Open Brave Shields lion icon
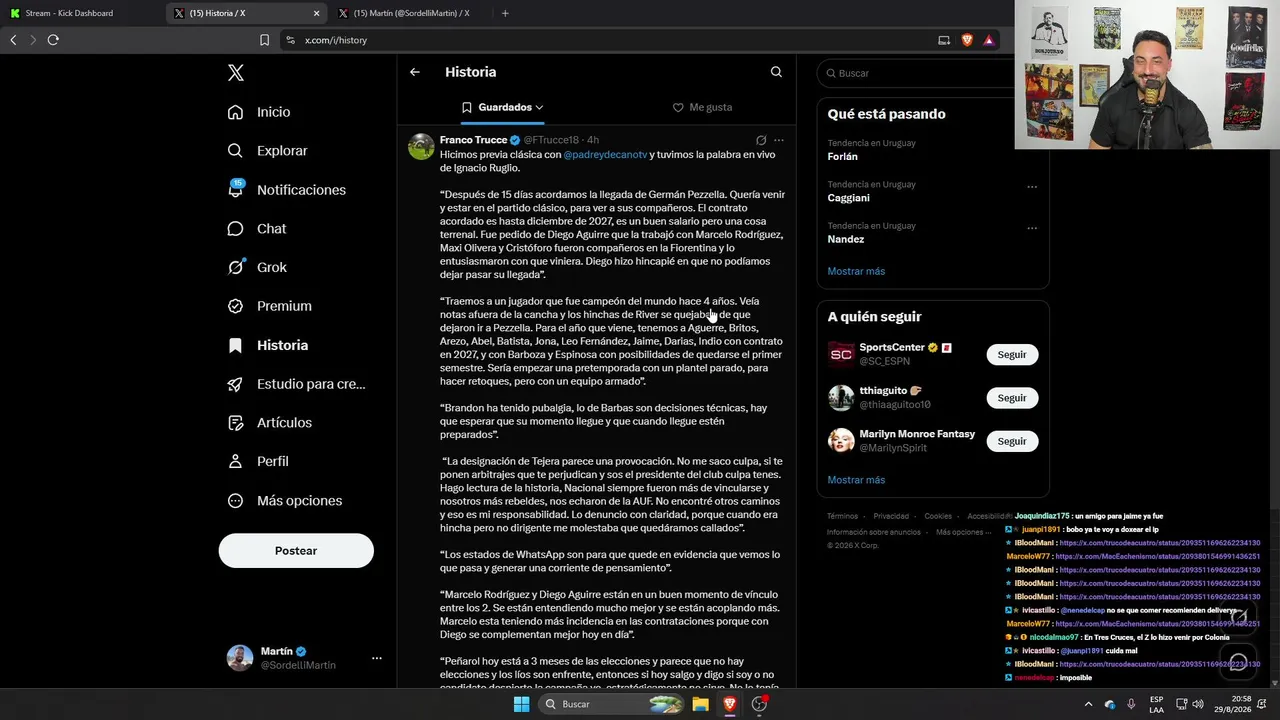1280x720 pixels. (x=967, y=40)
